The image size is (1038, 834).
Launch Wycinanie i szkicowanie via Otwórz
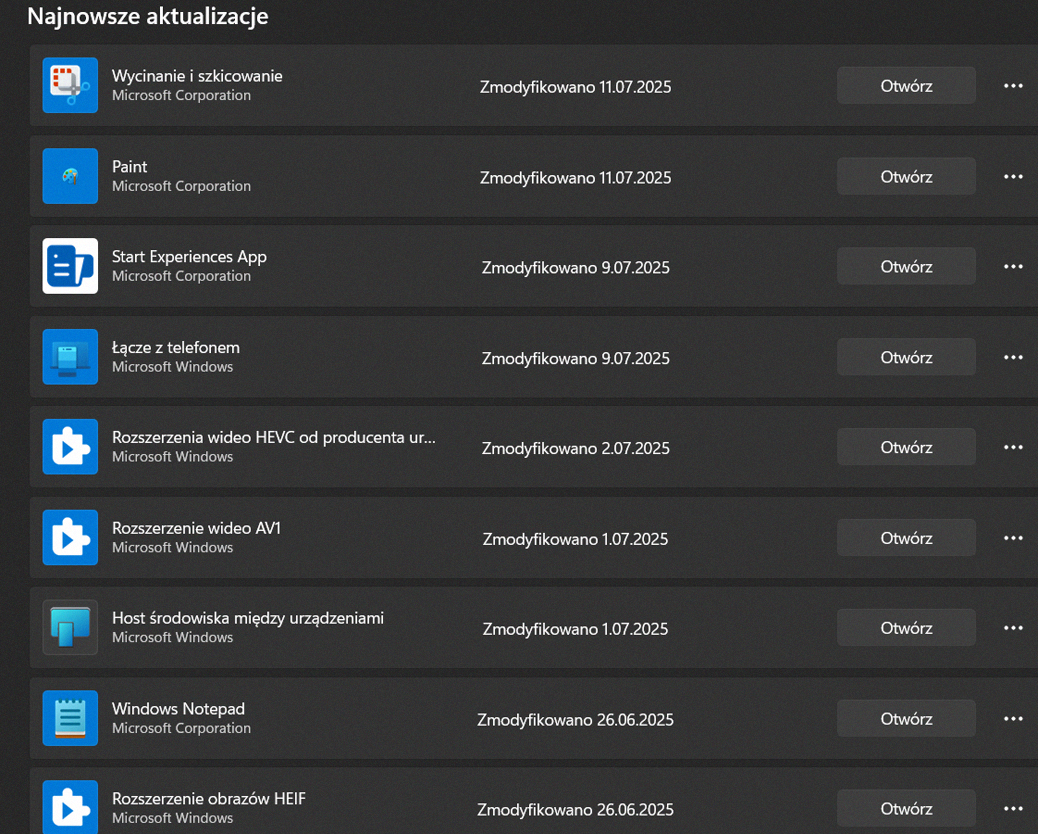point(906,86)
